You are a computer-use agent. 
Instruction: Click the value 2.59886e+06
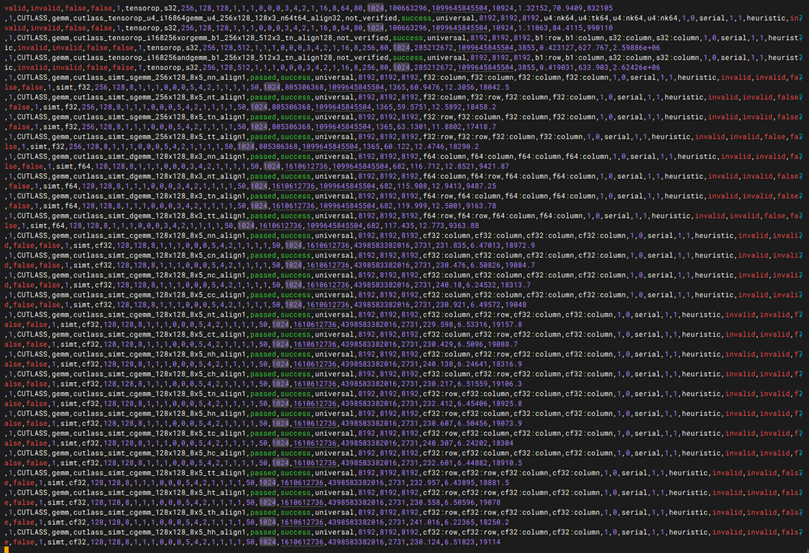pos(636,47)
